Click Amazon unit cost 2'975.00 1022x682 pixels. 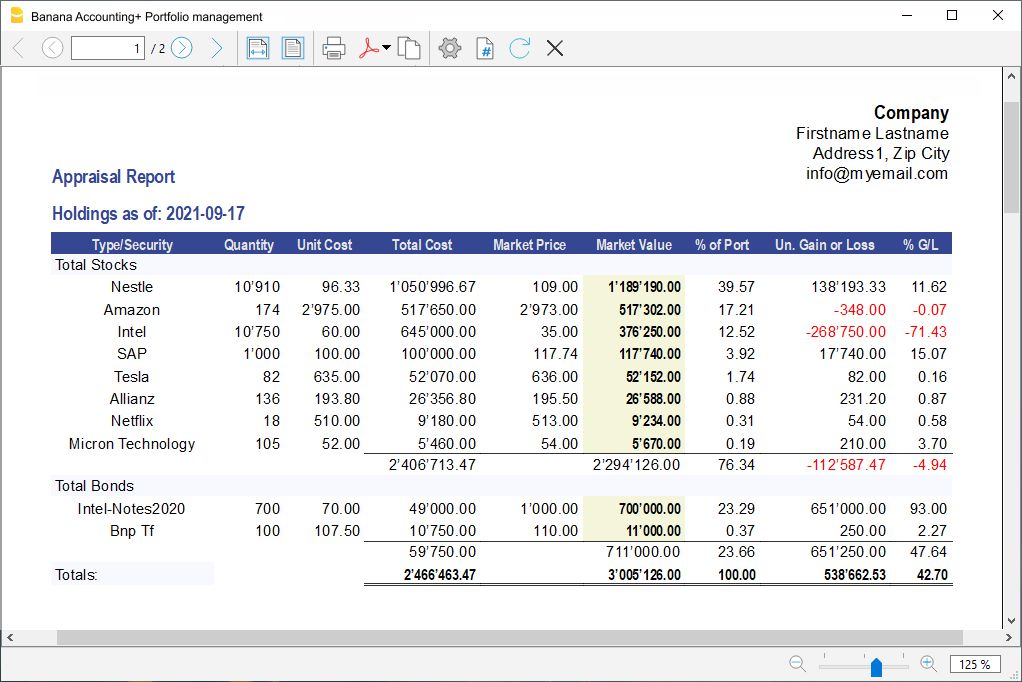[x=330, y=310]
